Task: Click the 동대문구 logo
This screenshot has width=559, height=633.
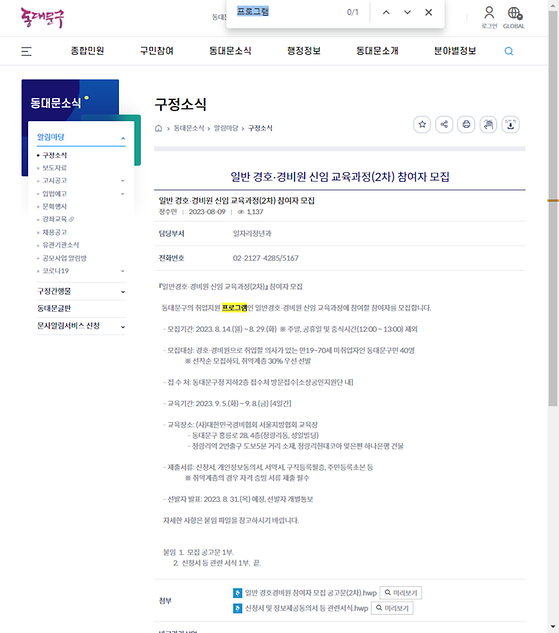Action: pyautogui.click(x=42, y=18)
